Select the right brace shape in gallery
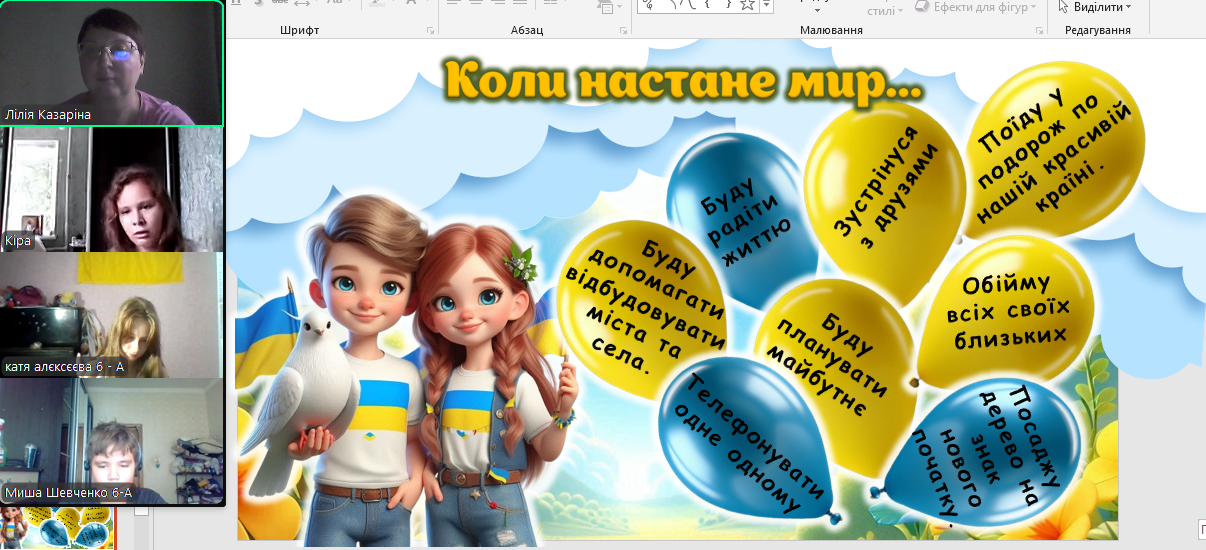The height and width of the screenshot is (550, 1206). pyautogui.click(x=728, y=5)
